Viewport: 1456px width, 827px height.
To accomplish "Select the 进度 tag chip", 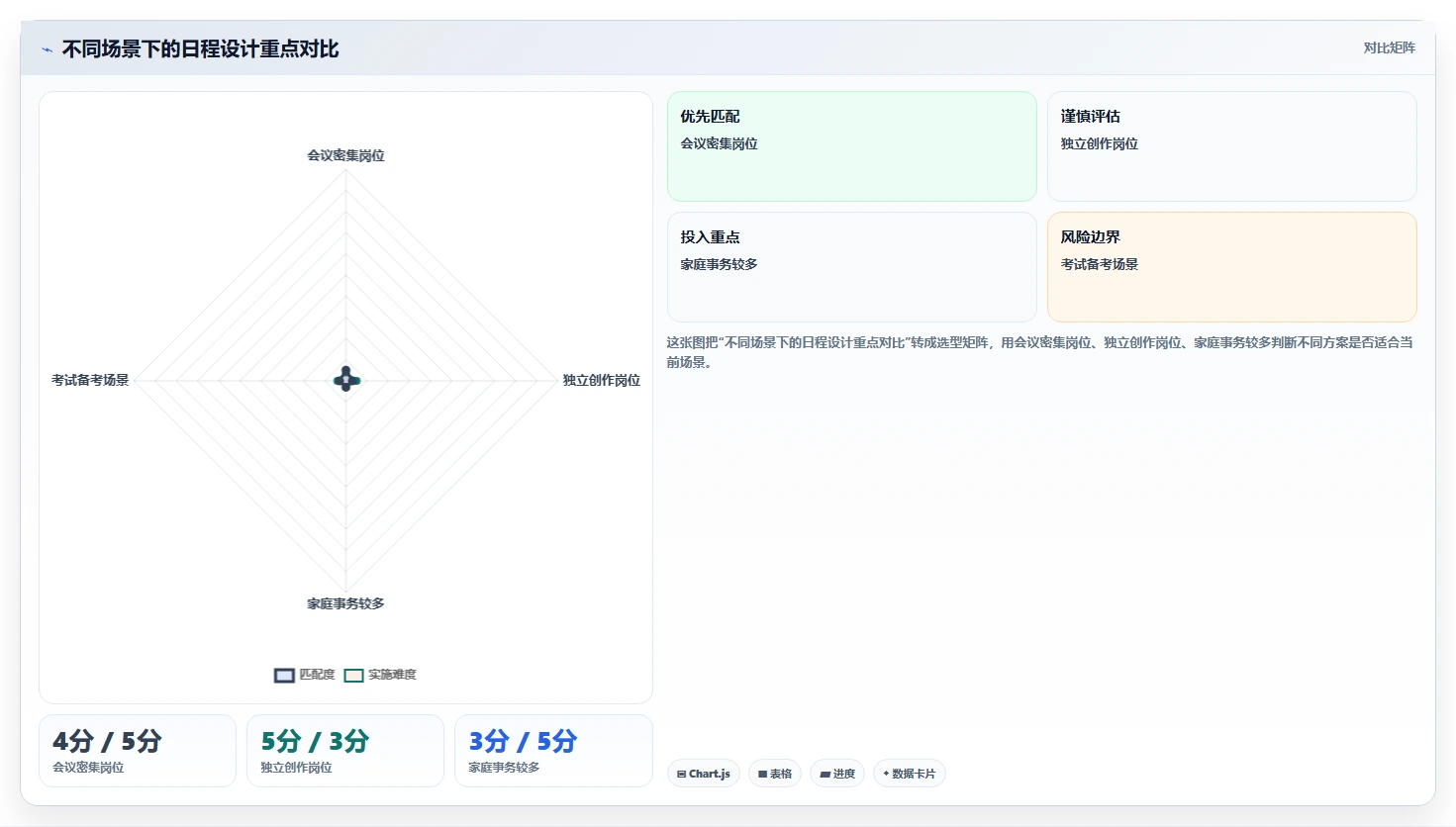I will [837, 774].
